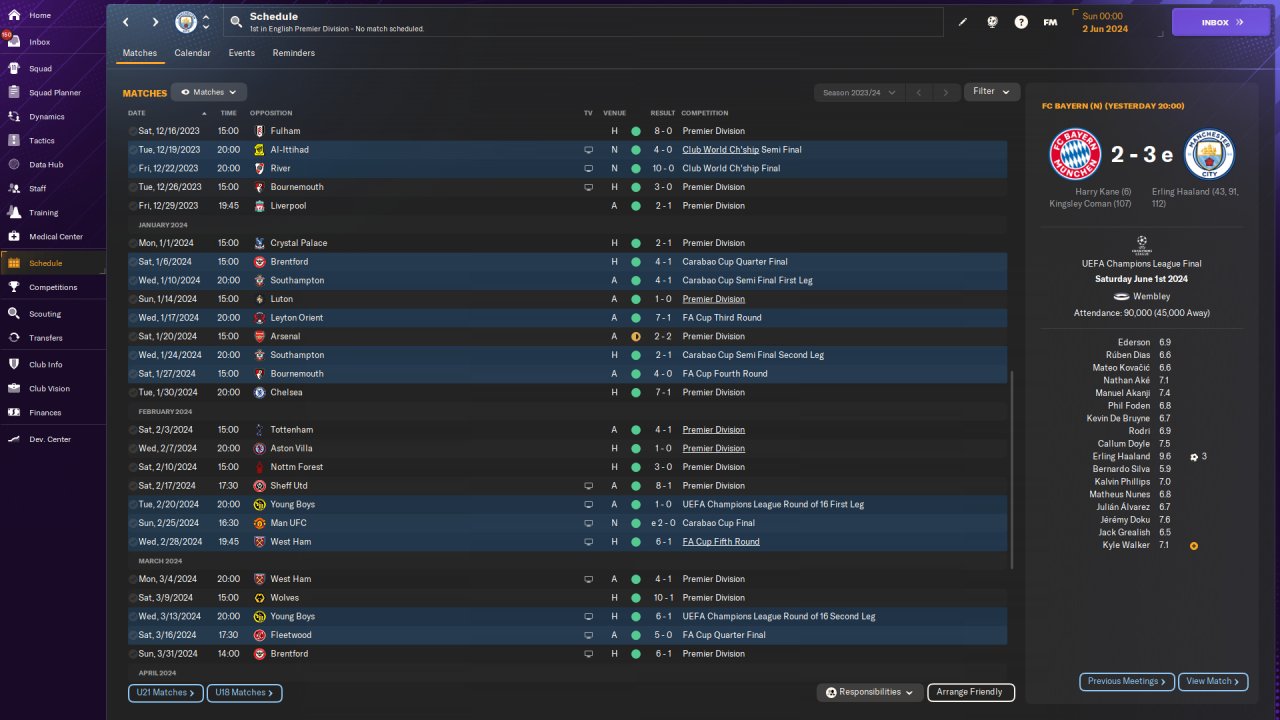The image size is (1280, 720).
Task: Click the football world icon in top bar
Action: [x=992, y=22]
